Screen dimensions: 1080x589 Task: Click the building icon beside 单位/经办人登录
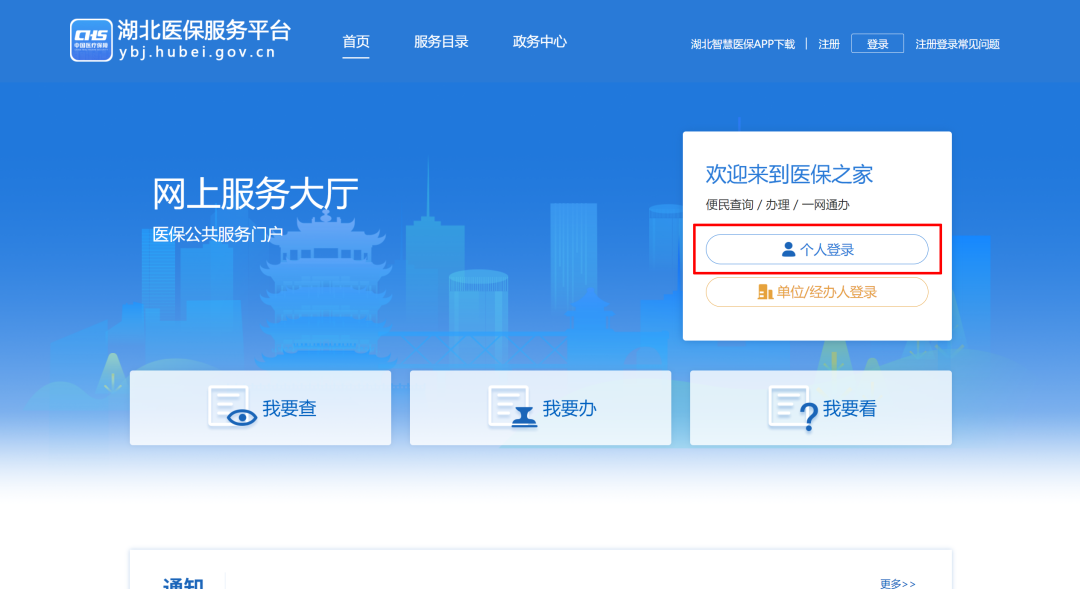pyautogui.click(x=765, y=292)
